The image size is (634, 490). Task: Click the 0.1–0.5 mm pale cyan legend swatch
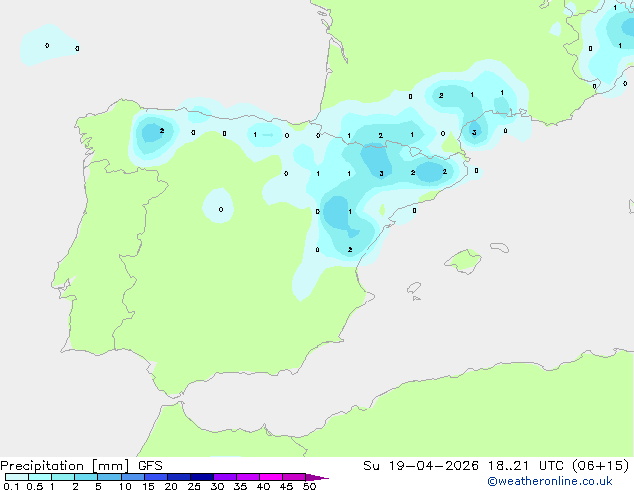17,477
